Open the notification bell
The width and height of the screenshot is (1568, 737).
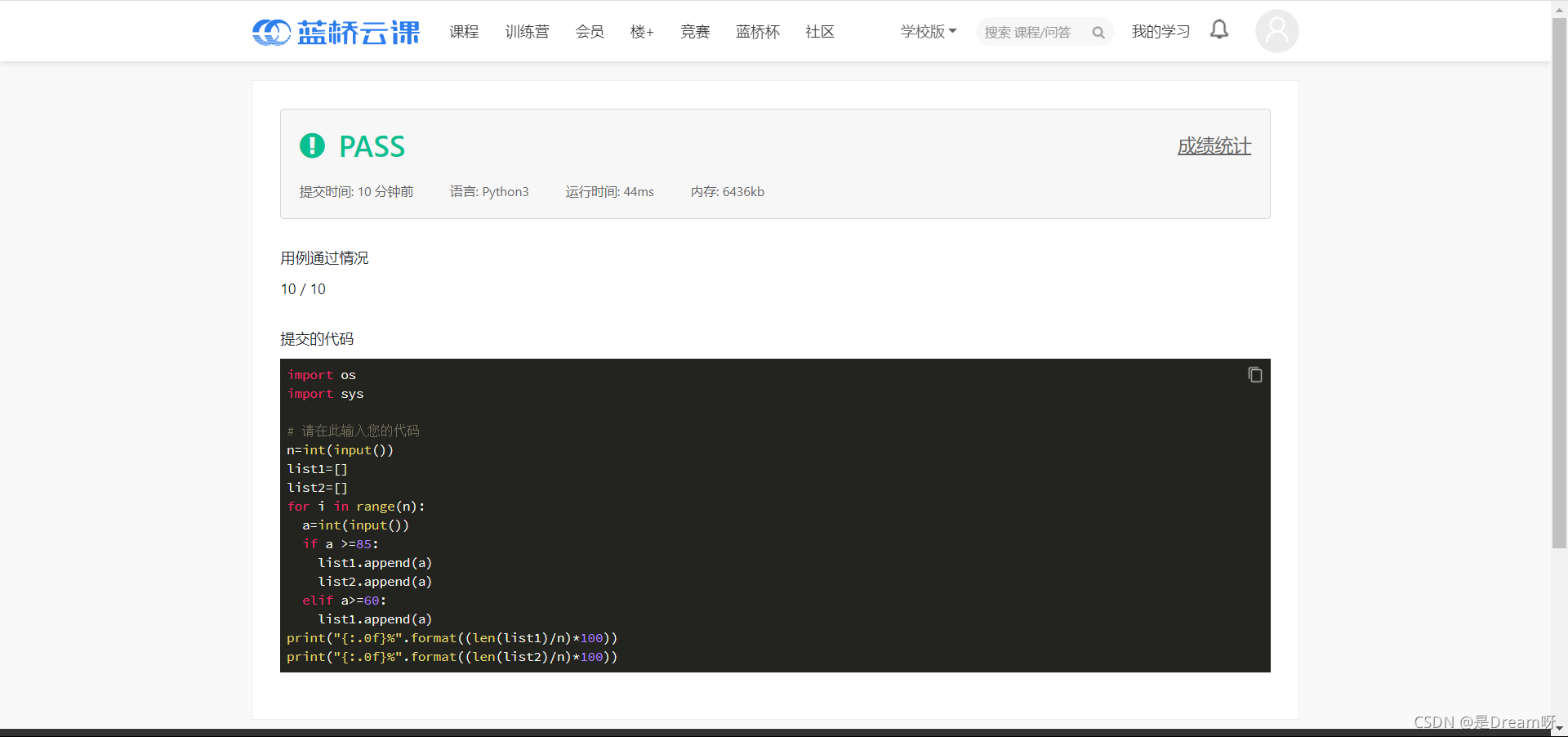pyautogui.click(x=1219, y=30)
